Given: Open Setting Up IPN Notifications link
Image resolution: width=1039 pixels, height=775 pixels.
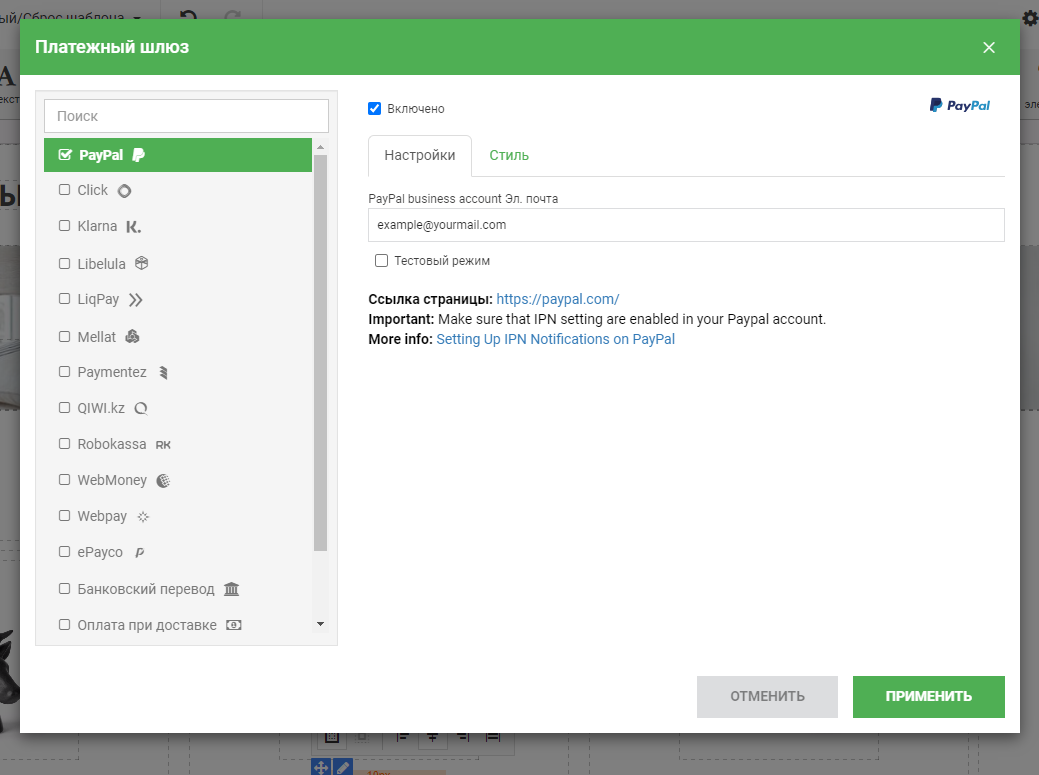Looking at the screenshot, I should click(555, 339).
